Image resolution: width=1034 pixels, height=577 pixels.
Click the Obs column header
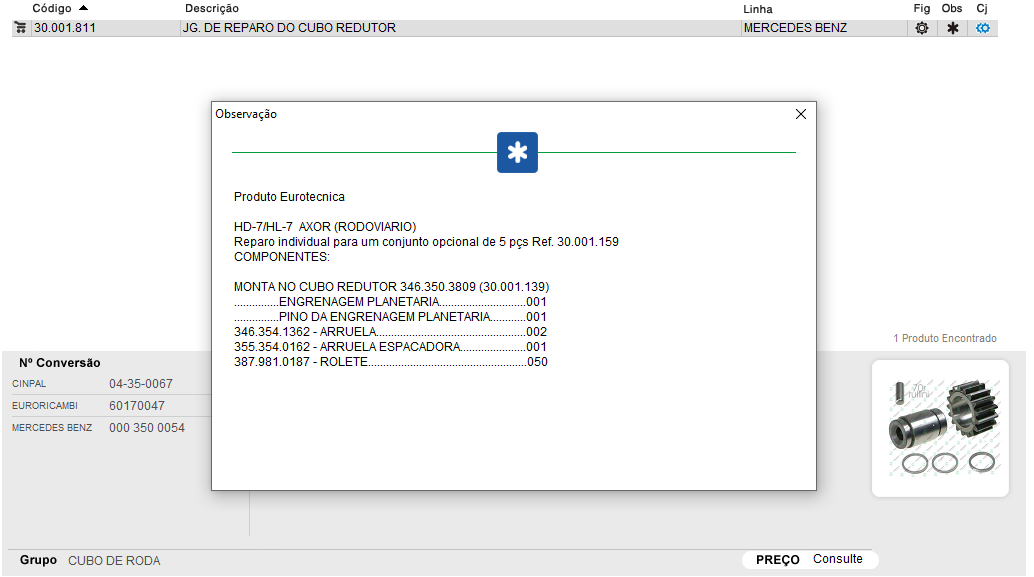coord(952,8)
